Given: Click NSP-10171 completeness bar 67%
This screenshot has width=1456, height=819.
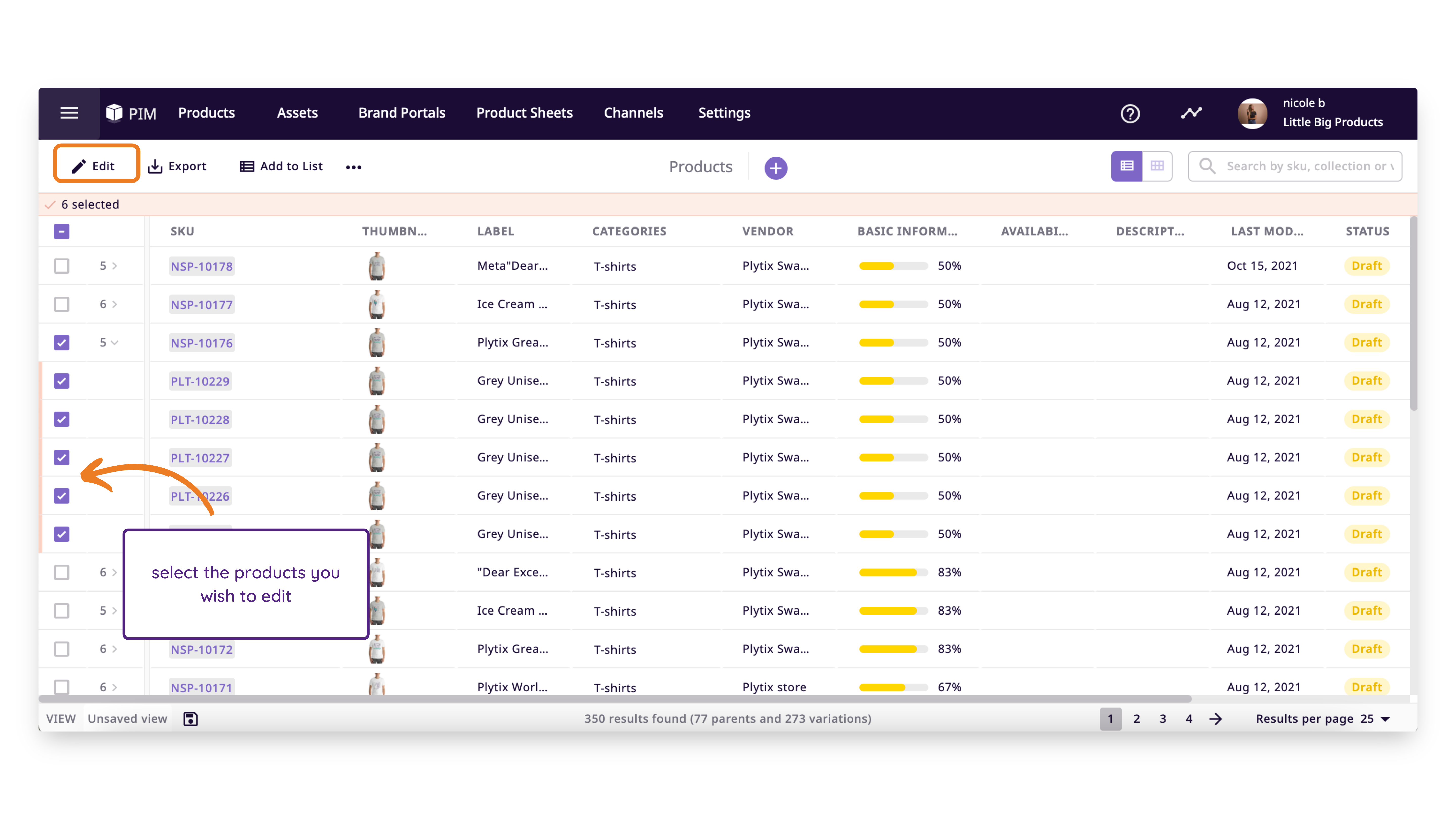Looking at the screenshot, I should 893,687.
